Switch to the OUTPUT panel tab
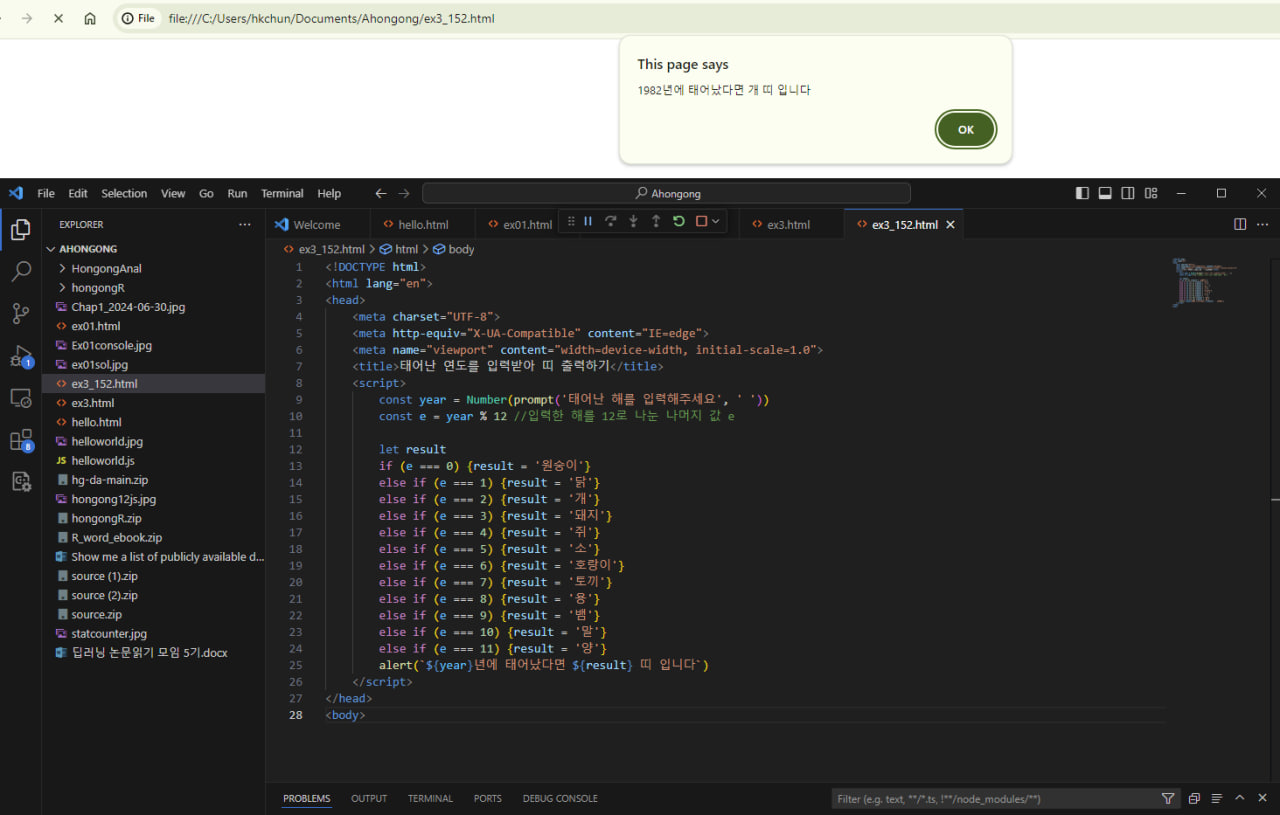 (x=369, y=799)
